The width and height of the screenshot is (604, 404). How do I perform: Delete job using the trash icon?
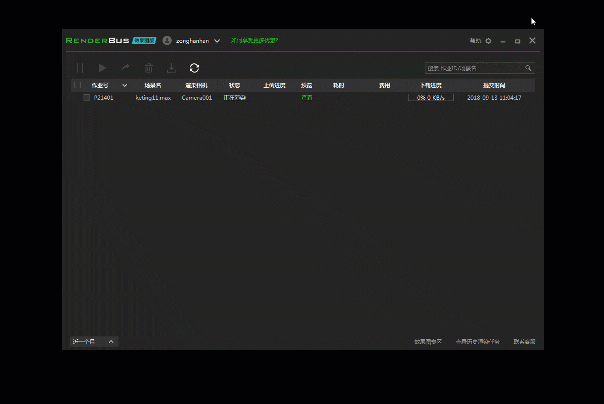click(x=149, y=68)
